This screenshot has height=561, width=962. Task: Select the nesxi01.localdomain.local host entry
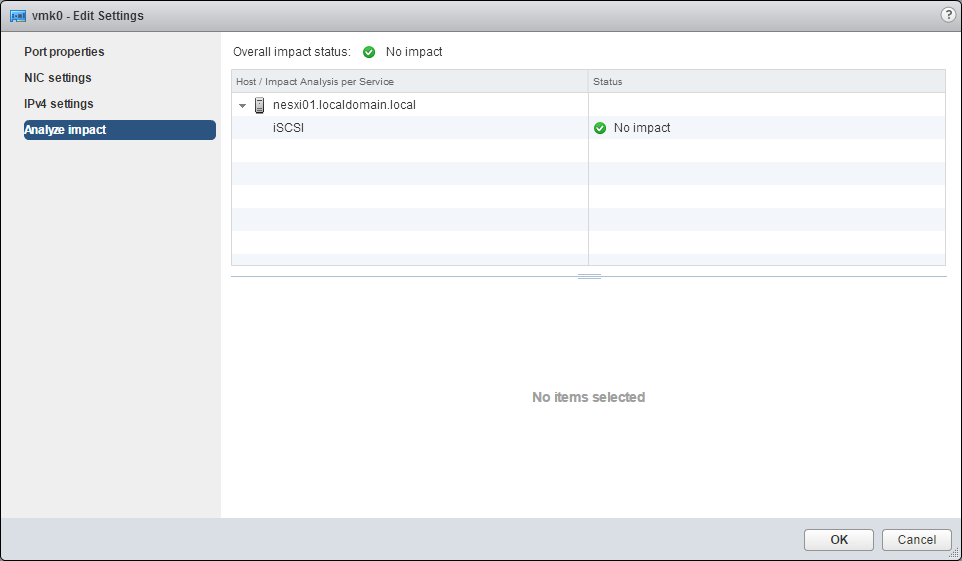(344, 105)
